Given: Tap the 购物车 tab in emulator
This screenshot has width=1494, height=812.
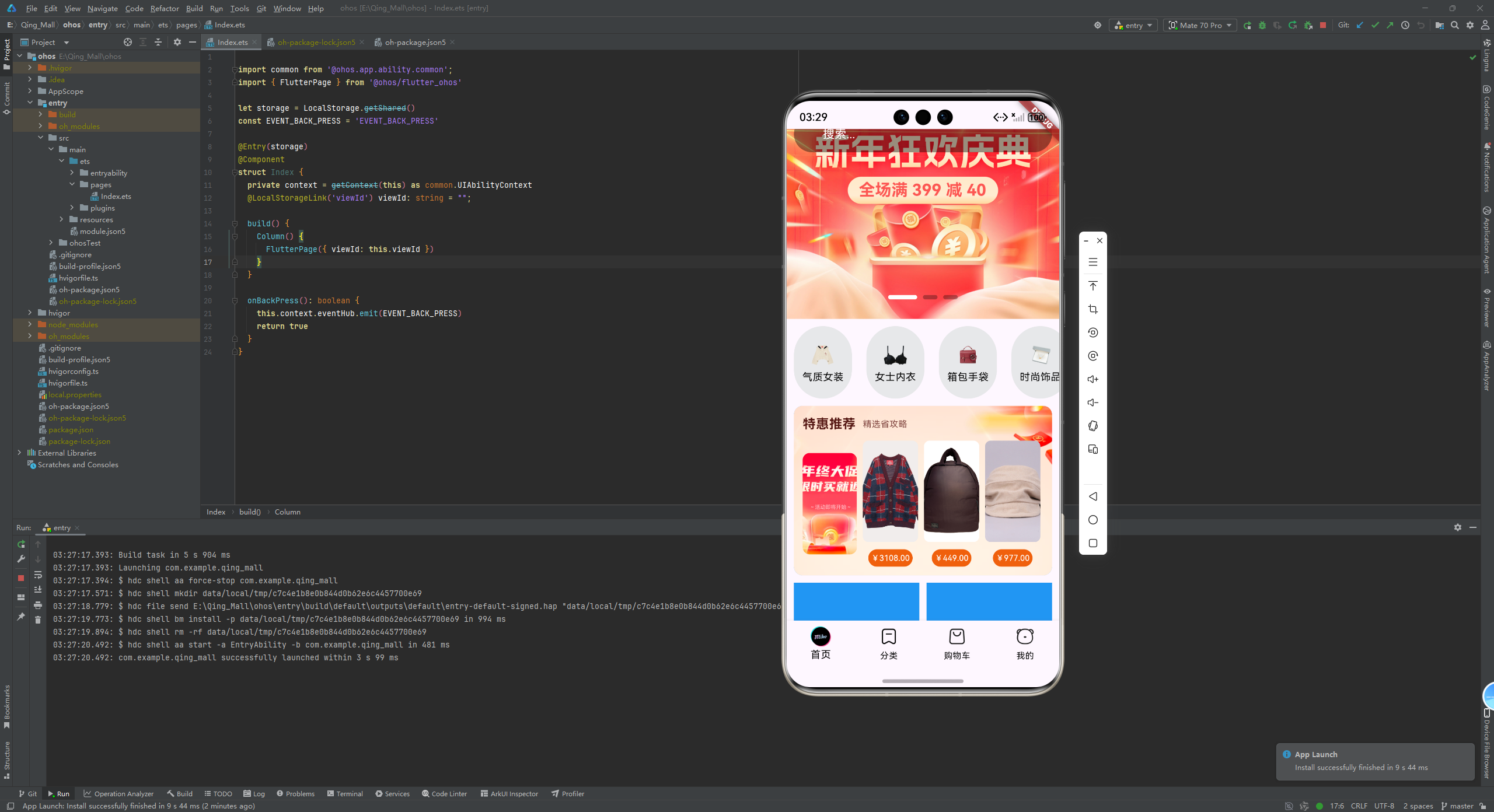Looking at the screenshot, I should click(957, 644).
